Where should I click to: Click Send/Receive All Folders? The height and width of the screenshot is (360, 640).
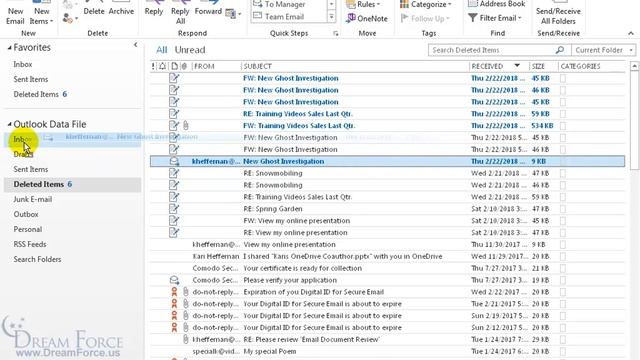click(558, 12)
